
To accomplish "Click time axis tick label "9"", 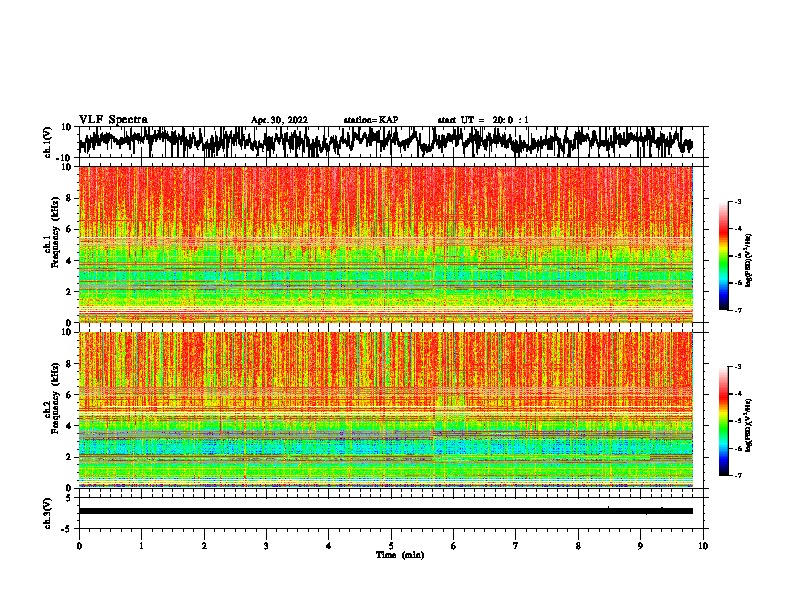I will coord(640,546).
